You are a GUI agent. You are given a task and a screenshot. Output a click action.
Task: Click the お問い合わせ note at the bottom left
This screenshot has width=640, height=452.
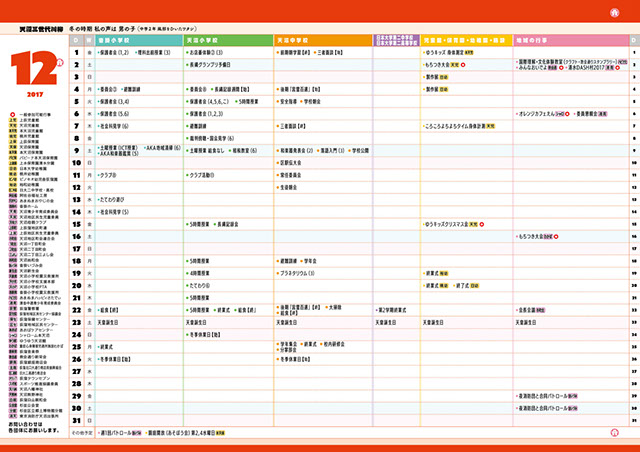pos(34,428)
